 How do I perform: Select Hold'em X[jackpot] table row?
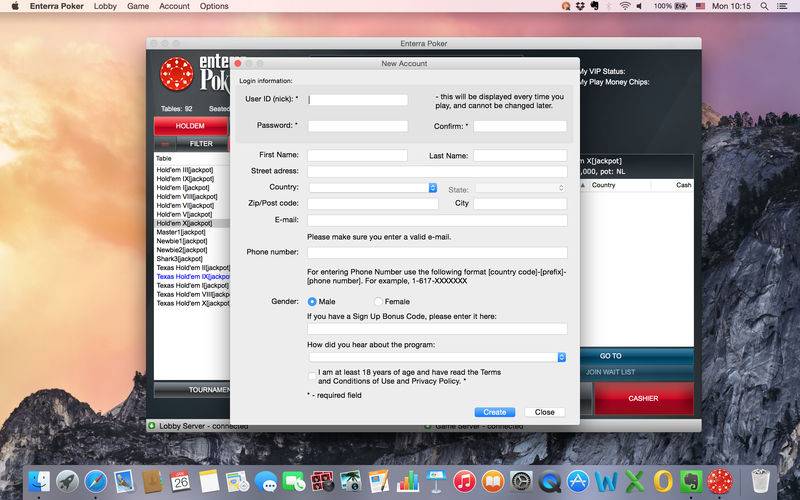192,223
